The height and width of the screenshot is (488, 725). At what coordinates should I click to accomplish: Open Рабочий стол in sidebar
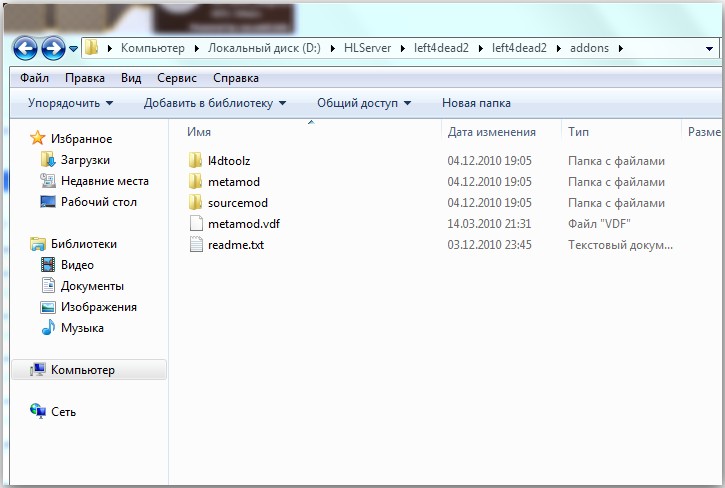point(98,202)
